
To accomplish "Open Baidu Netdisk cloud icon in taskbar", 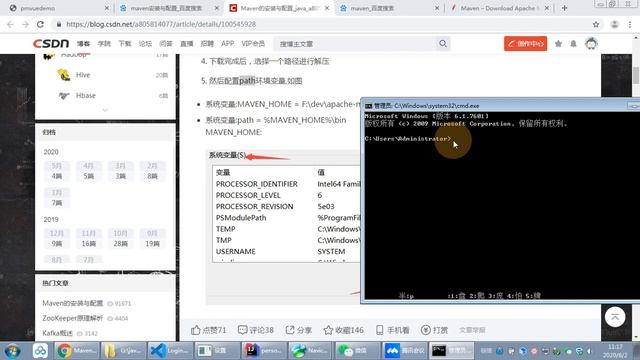I will [40, 351].
